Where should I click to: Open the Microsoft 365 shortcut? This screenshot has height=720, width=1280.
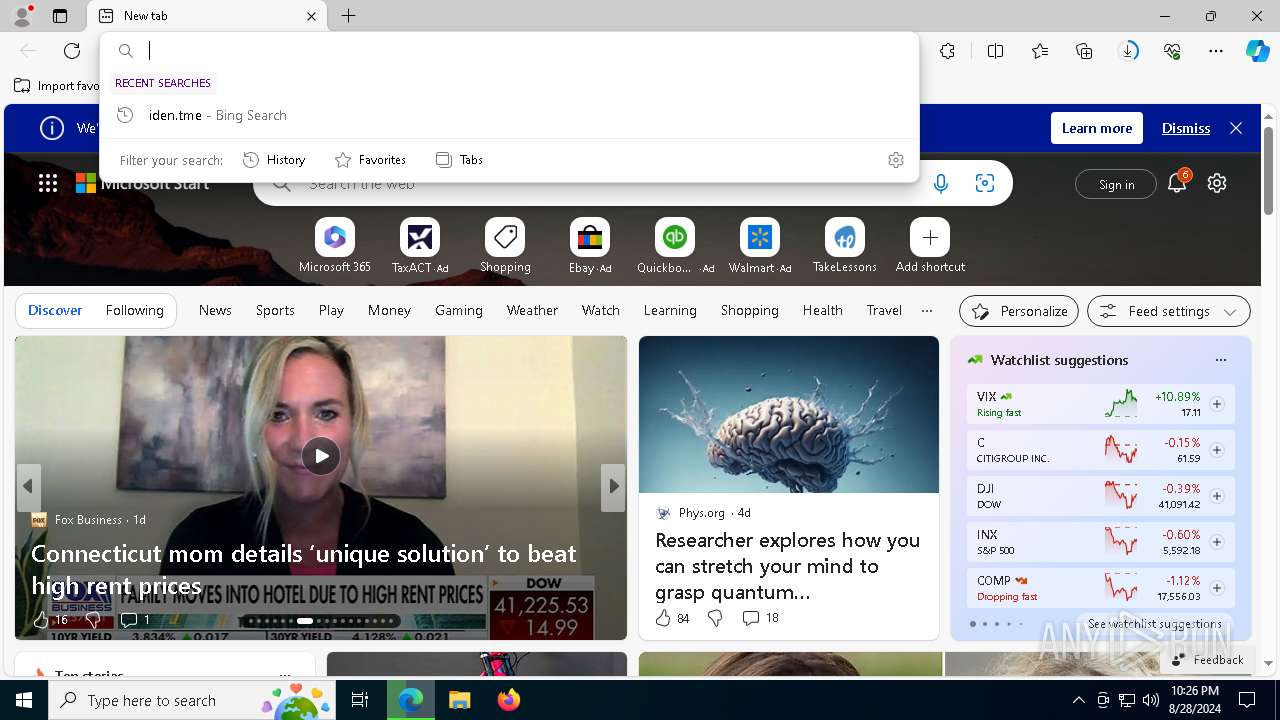pos(335,247)
